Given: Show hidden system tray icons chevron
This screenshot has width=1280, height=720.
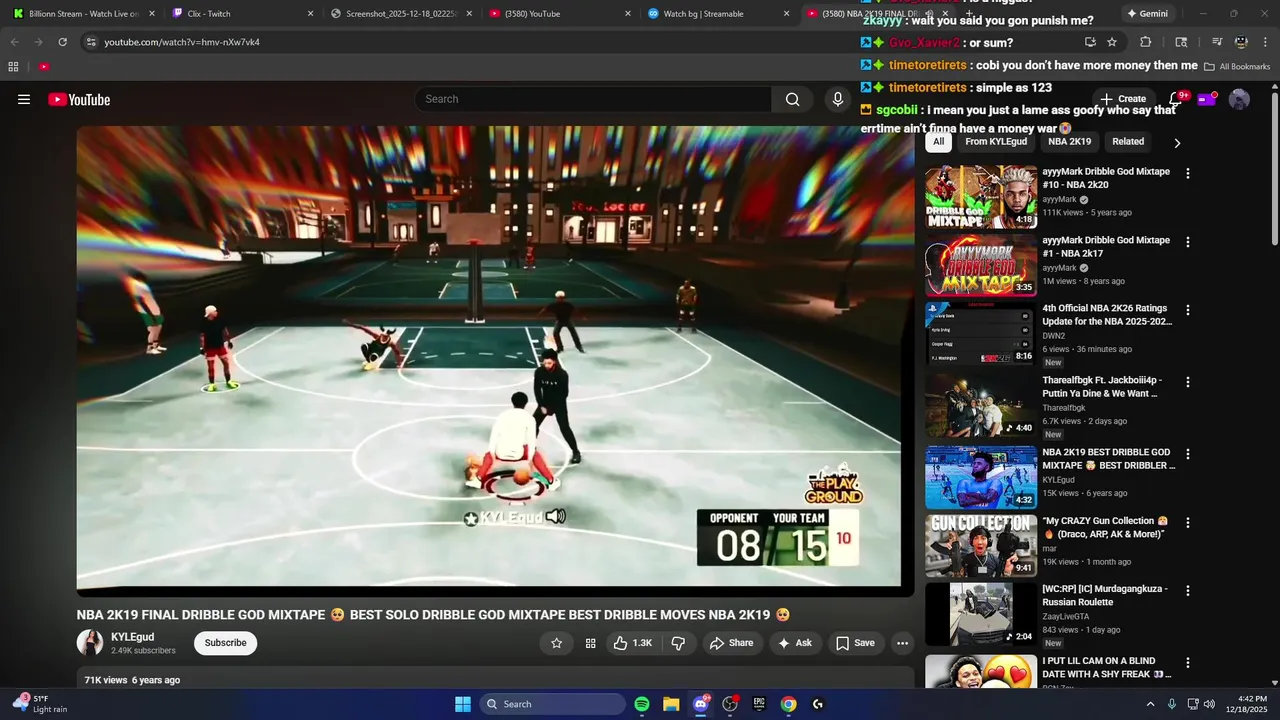Looking at the screenshot, I should [x=1150, y=704].
